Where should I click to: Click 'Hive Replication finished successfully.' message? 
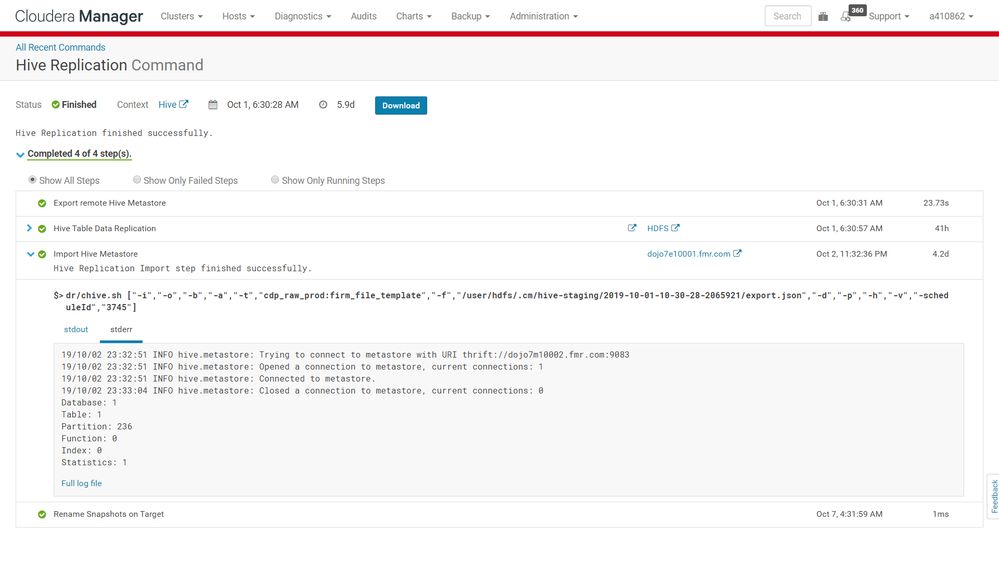pyautogui.click(x=114, y=133)
